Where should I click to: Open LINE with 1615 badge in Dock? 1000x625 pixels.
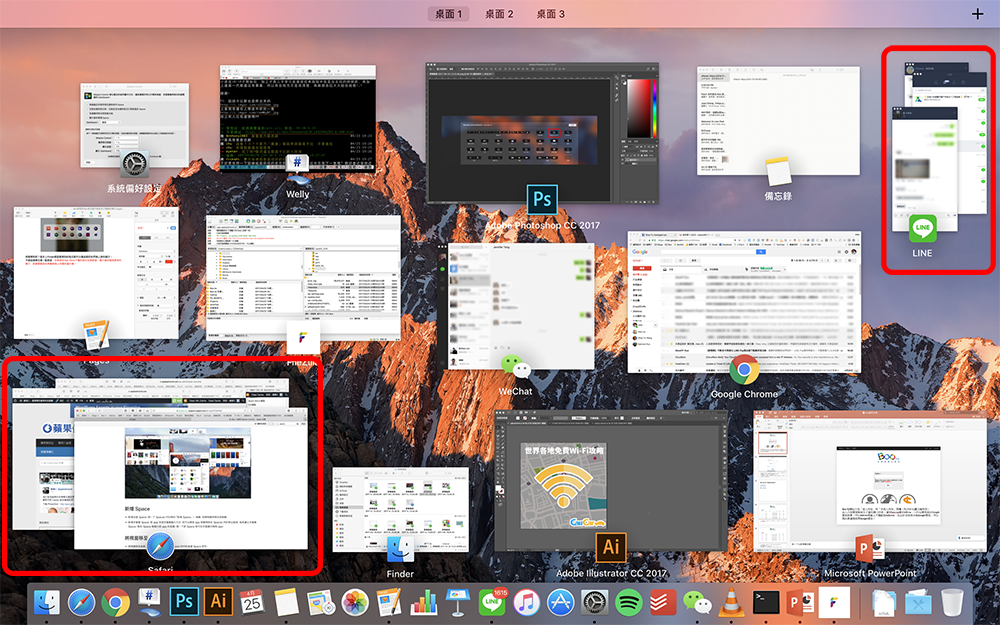click(x=492, y=602)
